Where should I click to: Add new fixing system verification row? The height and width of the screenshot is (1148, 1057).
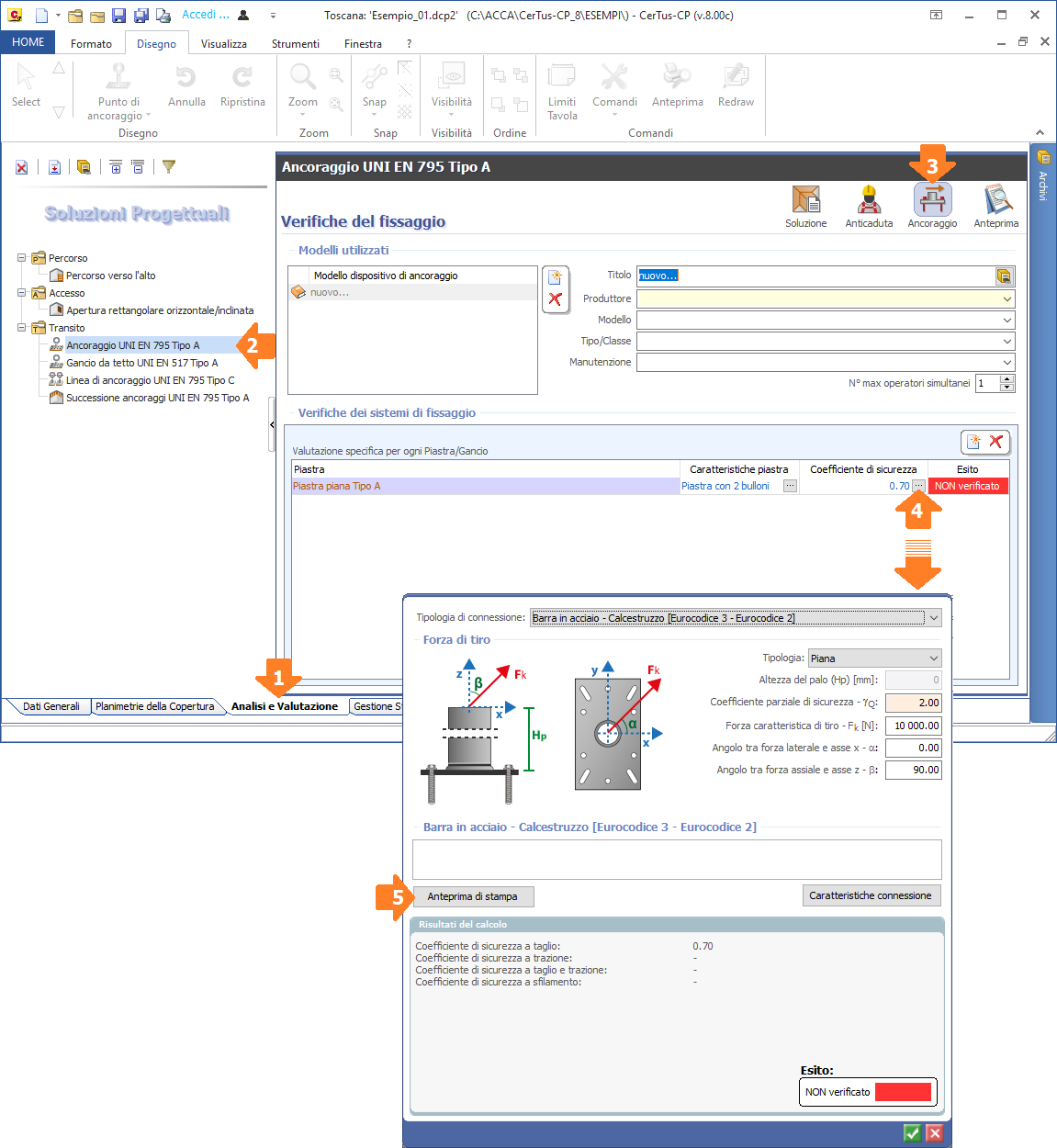(x=974, y=442)
